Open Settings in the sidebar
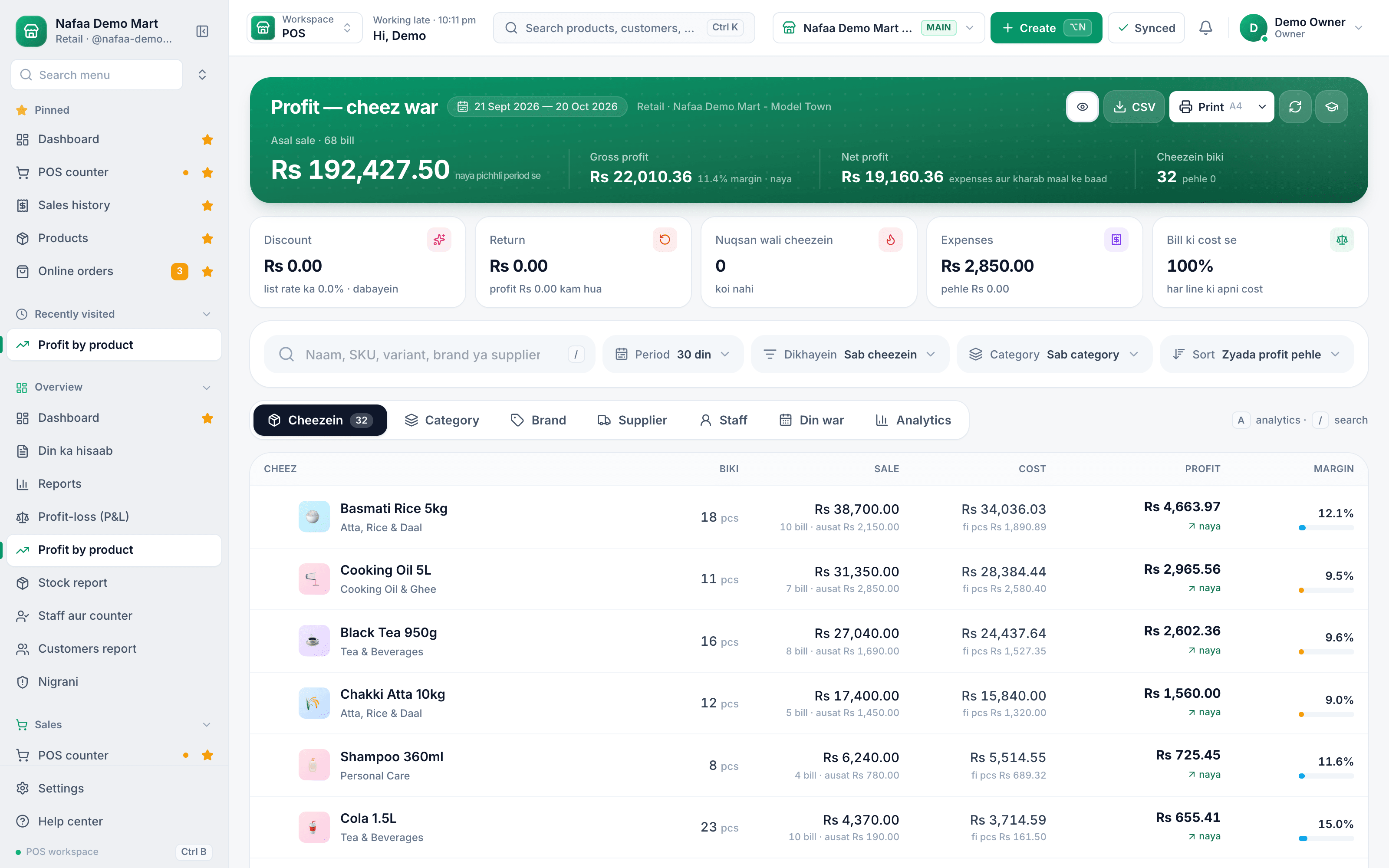The width and height of the screenshot is (1389, 868). (114, 788)
